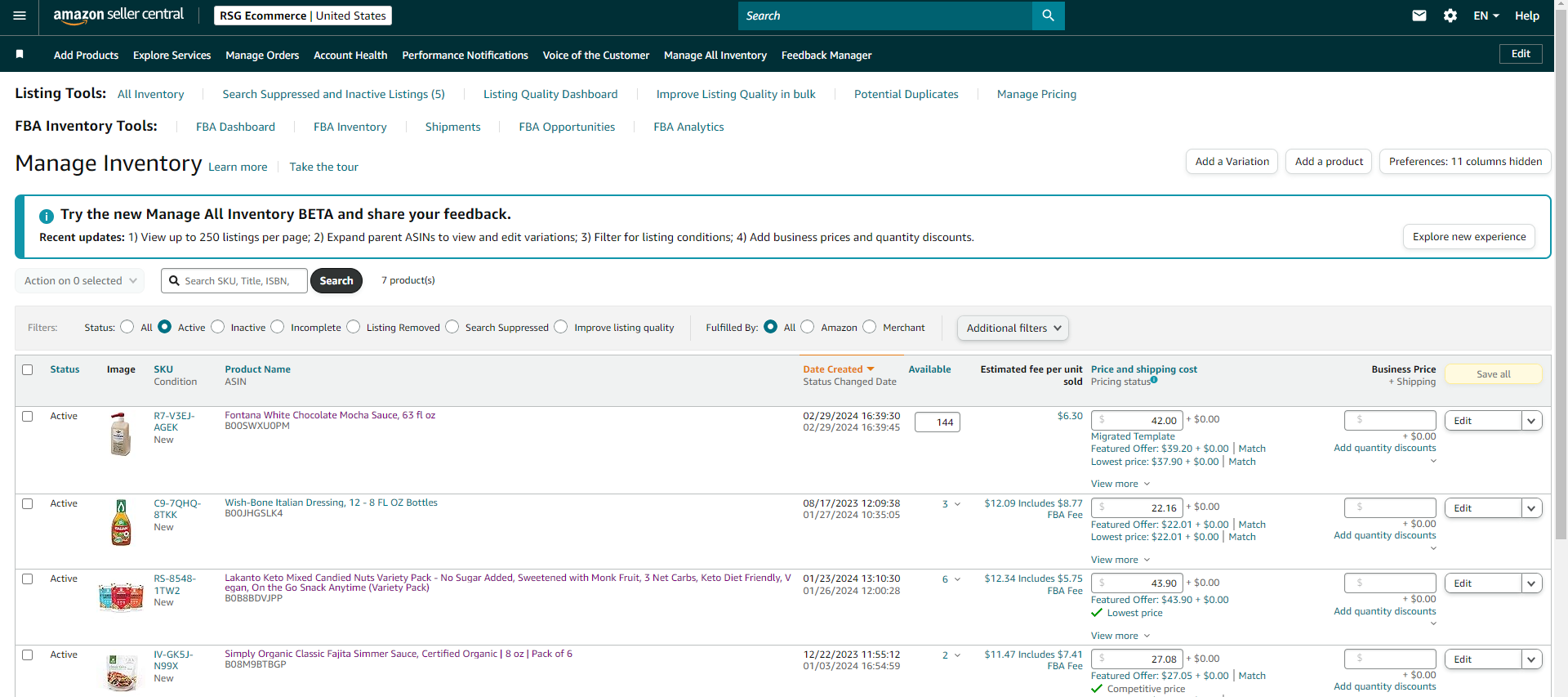
Task: Go to Manage Orders
Action: (x=262, y=55)
